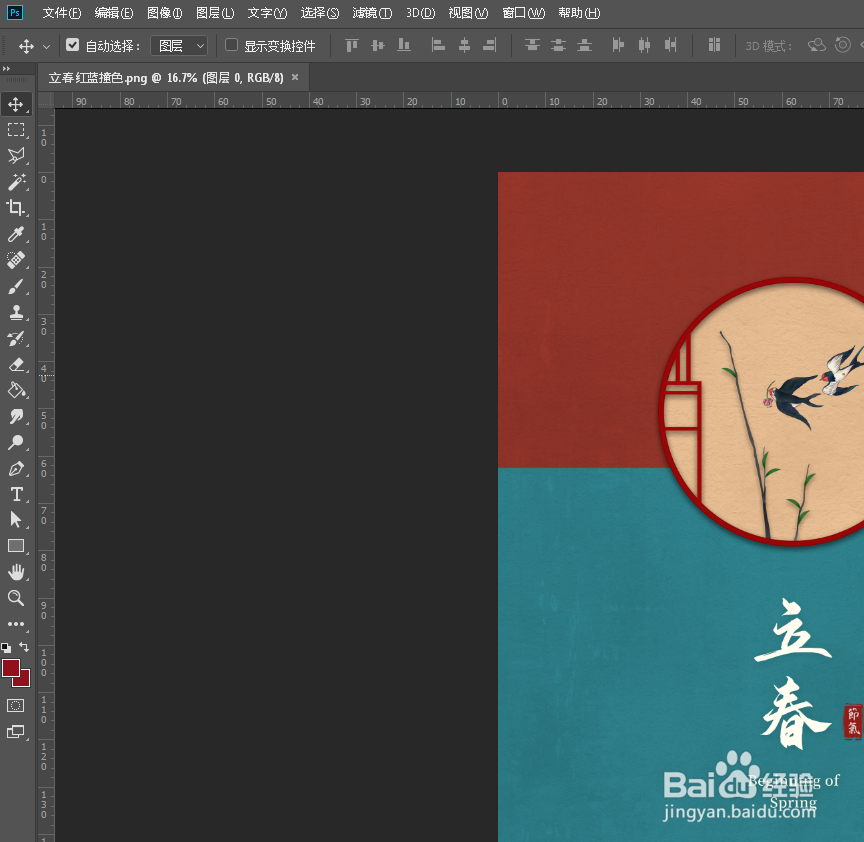This screenshot has height=842, width=864.
Task: Distribute right edges of layers
Action: click(x=670, y=45)
